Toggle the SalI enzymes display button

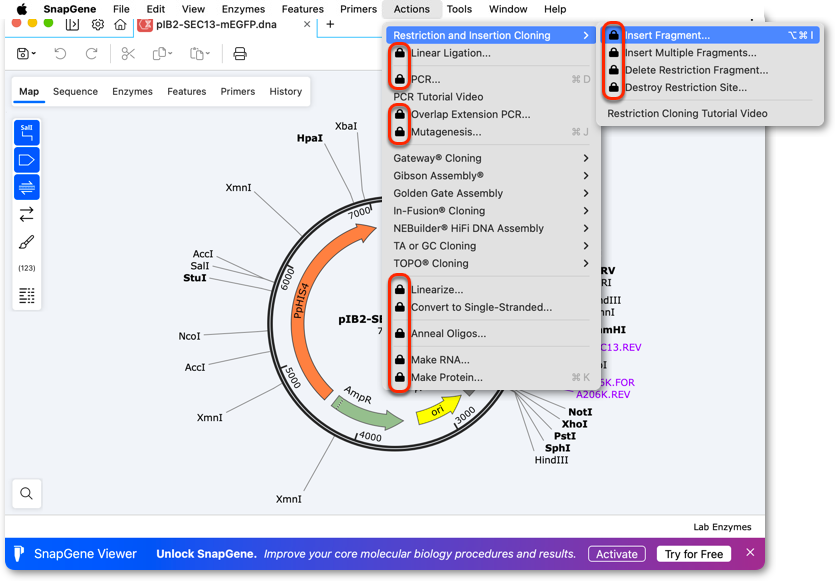tap(27, 133)
